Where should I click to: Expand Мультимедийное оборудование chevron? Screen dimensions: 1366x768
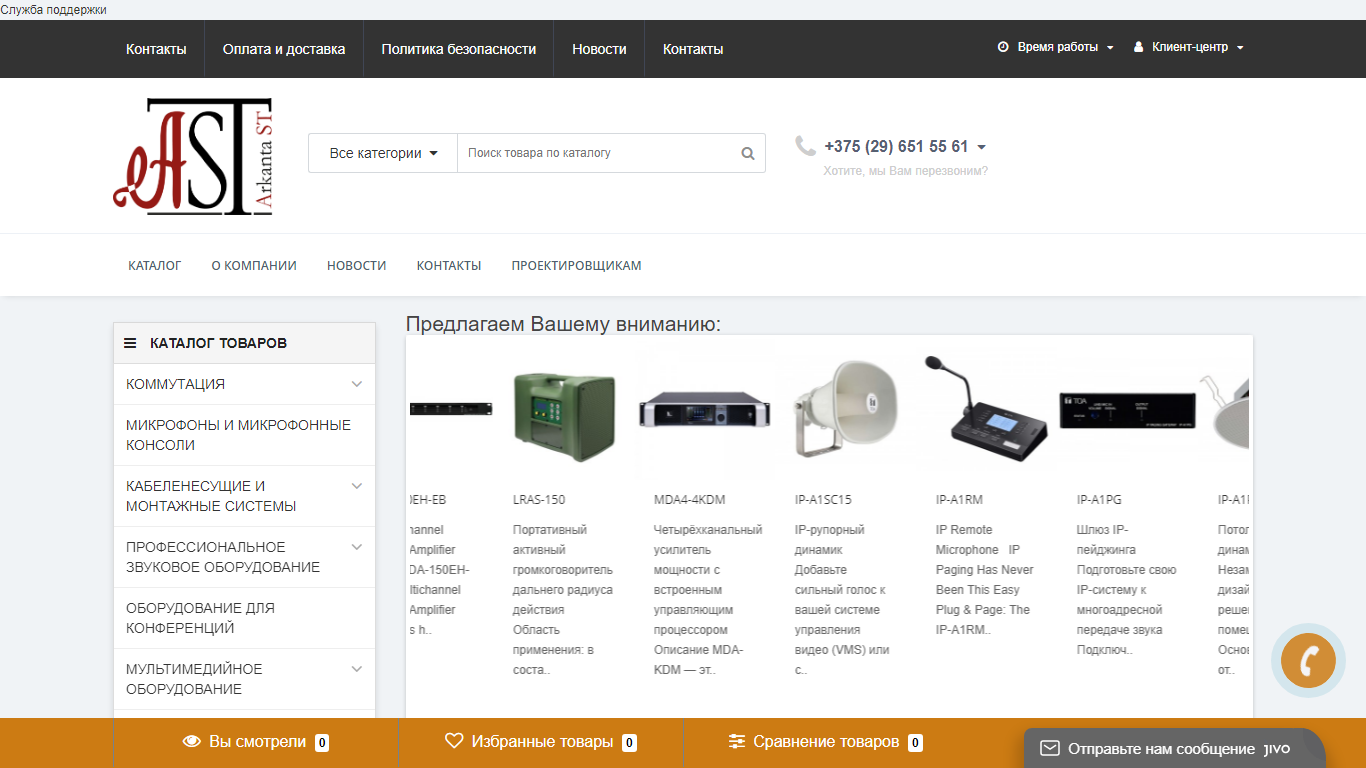(357, 669)
